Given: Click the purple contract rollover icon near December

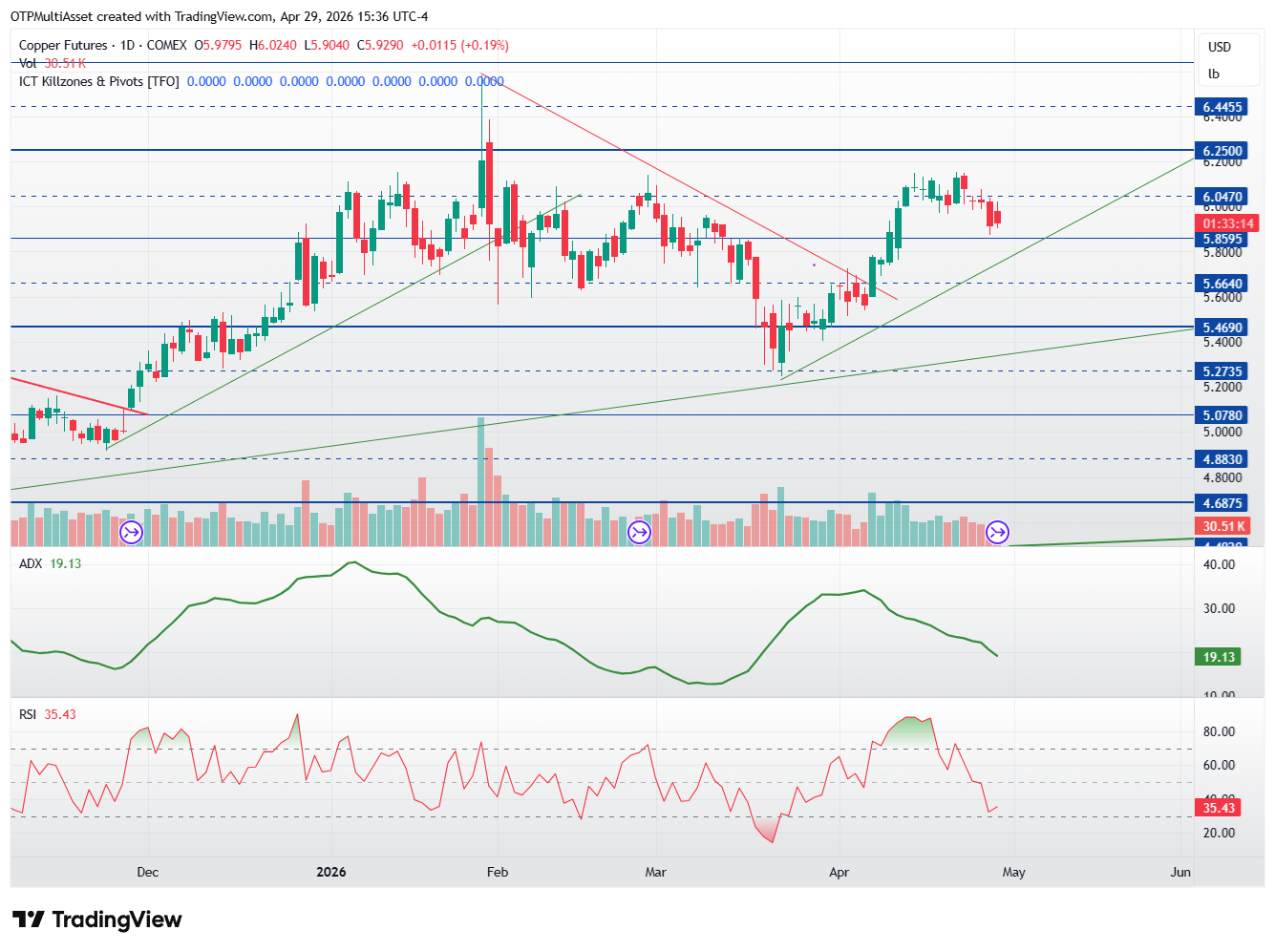Looking at the screenshot, I should [x=131, y=532].
